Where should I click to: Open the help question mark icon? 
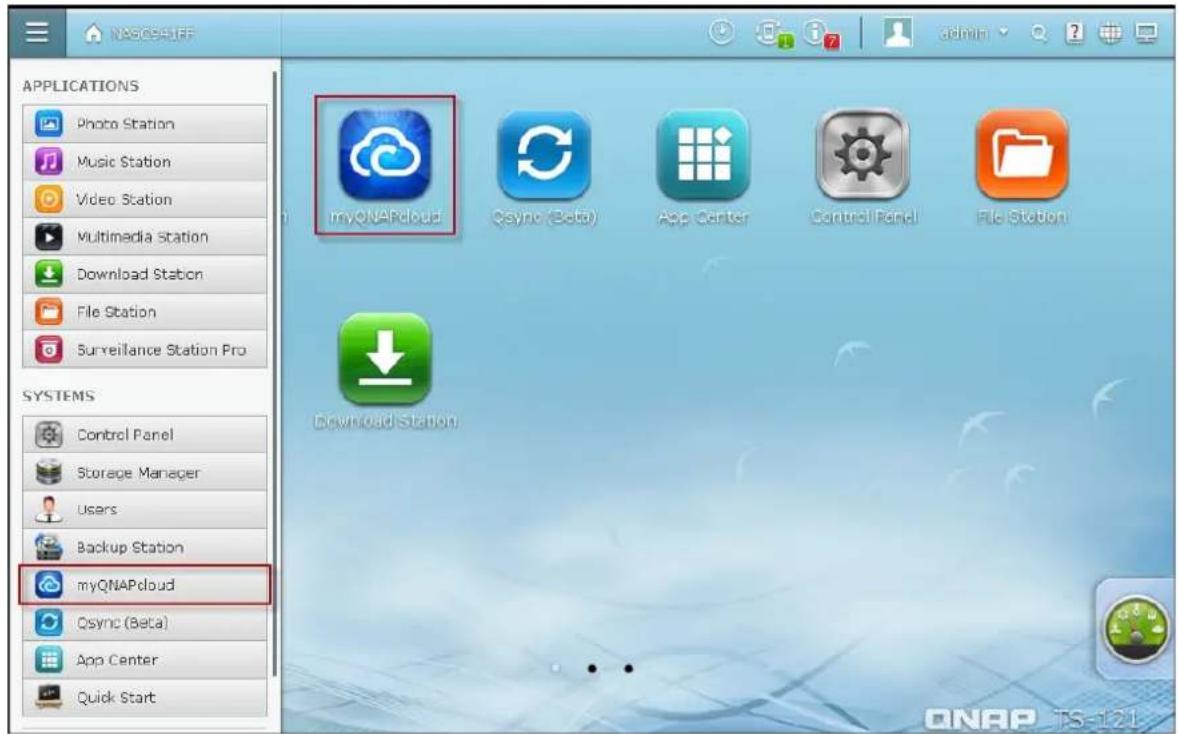pos(1075,33)
